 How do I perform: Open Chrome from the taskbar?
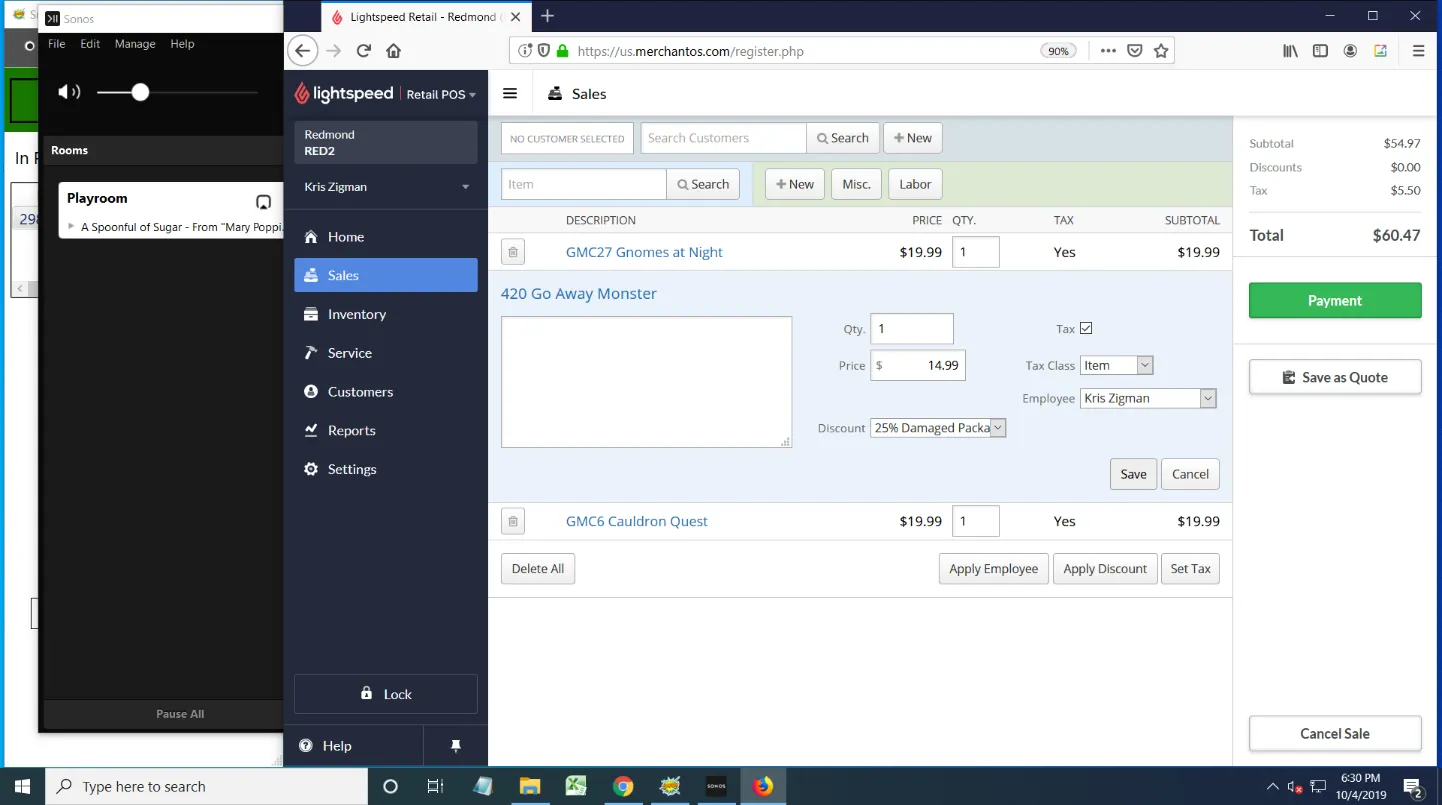click(623, 786)
